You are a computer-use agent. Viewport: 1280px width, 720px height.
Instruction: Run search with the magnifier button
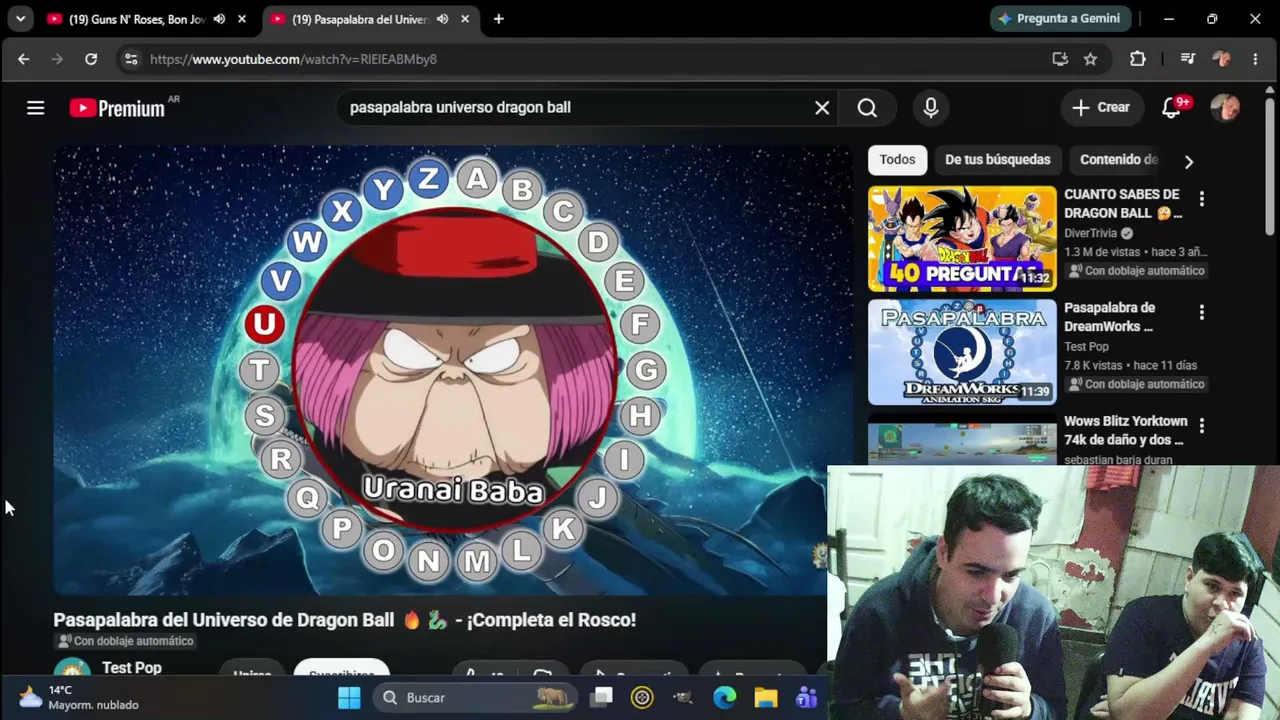tap(867, 108)
